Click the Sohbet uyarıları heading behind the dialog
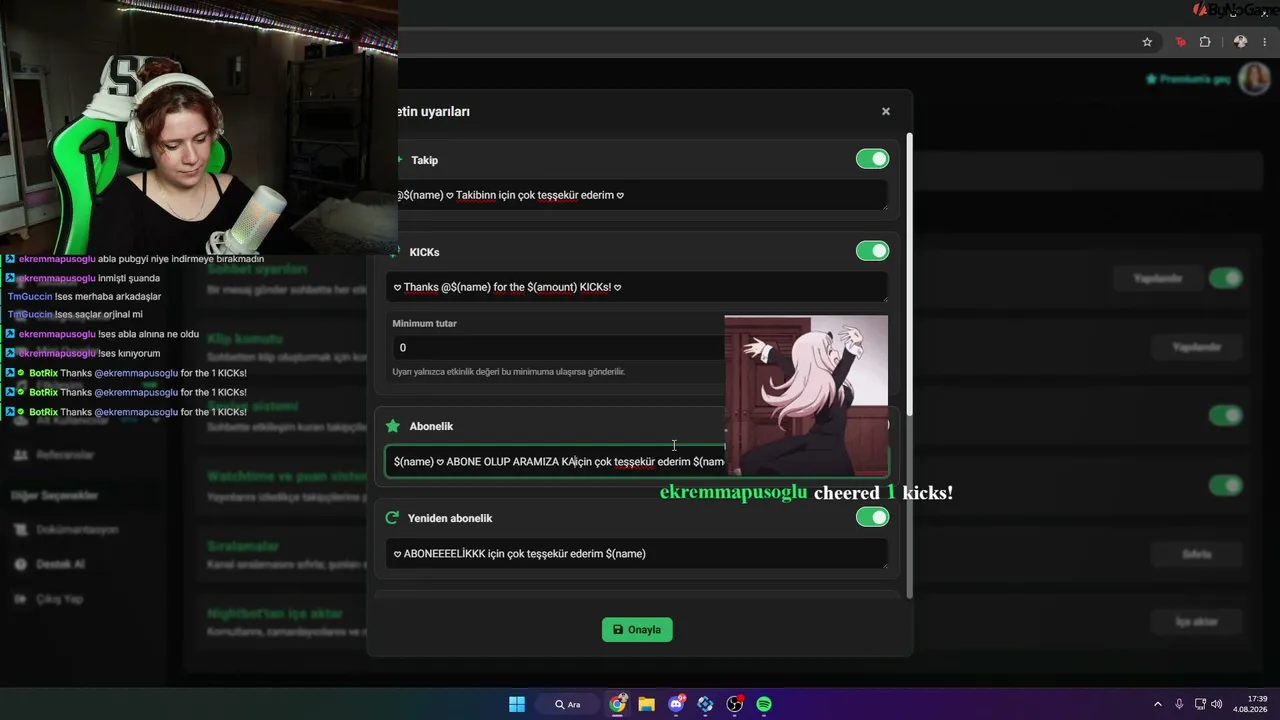Screen dimensions: 1280x720 [x=257, y=270]
